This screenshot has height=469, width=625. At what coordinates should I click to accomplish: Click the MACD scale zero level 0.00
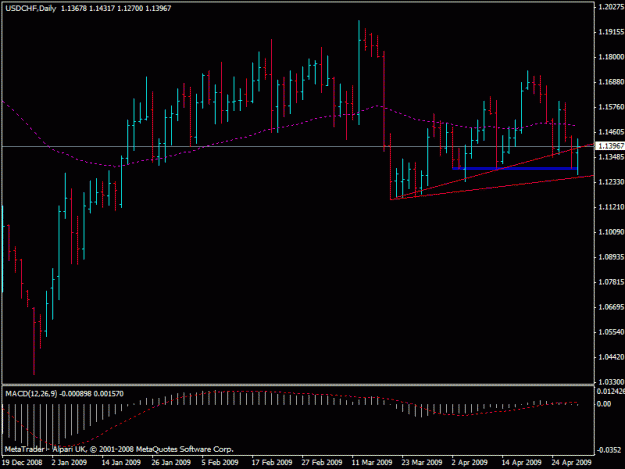604,404
